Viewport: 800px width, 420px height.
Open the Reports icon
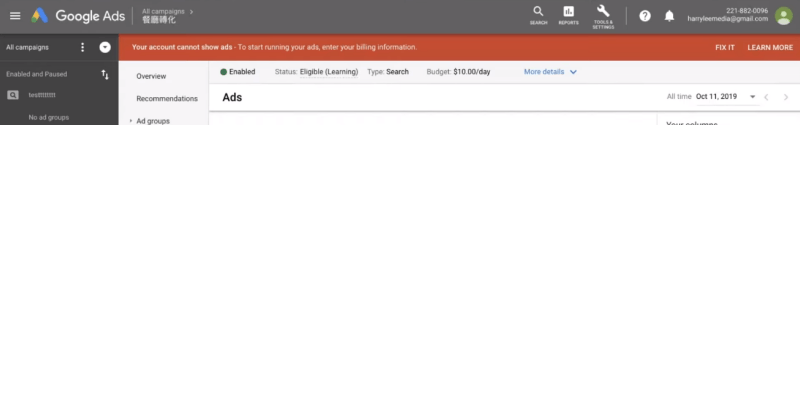[568, 15]
